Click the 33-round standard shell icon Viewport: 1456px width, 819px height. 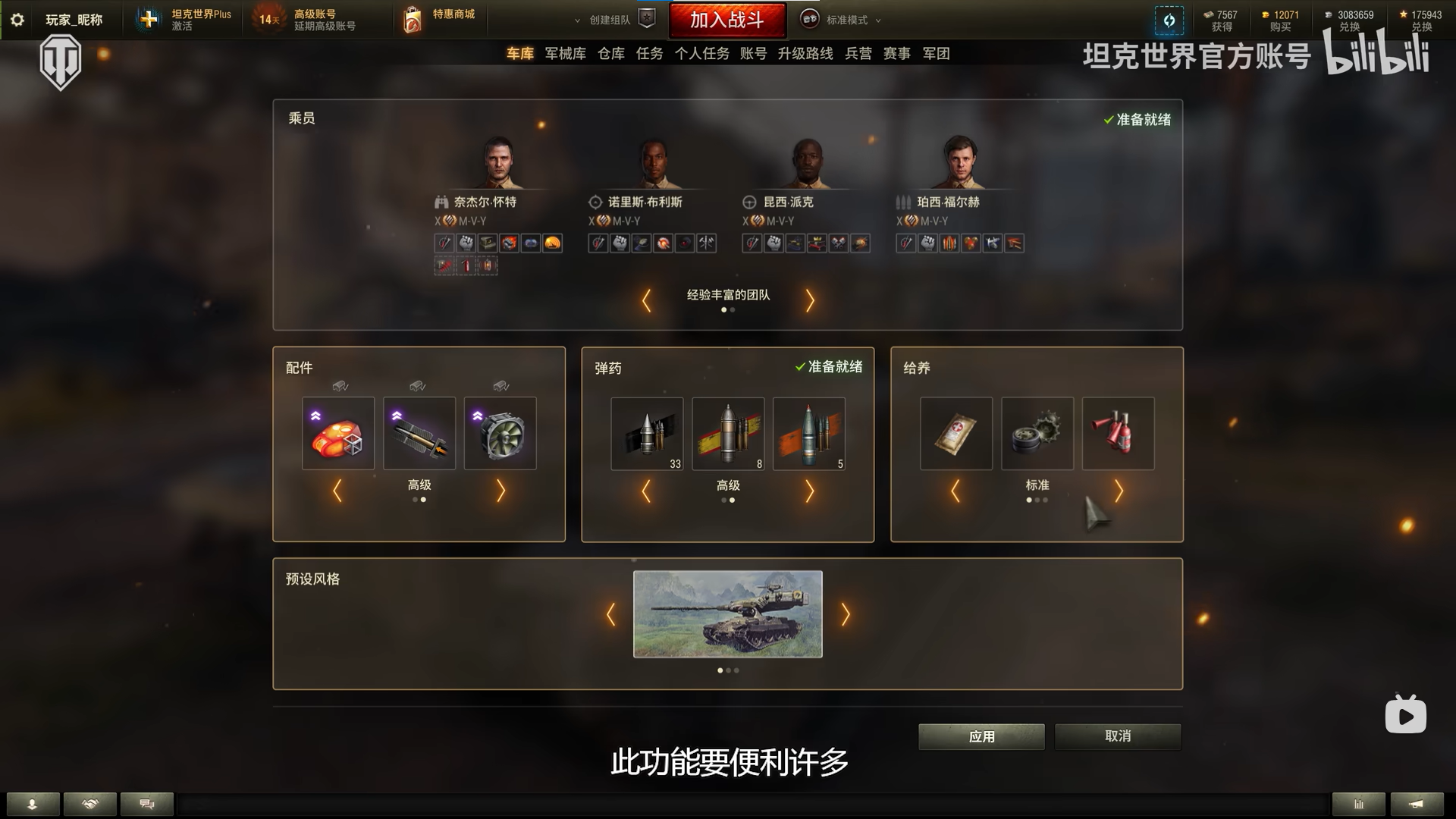[x=647, y=434]
